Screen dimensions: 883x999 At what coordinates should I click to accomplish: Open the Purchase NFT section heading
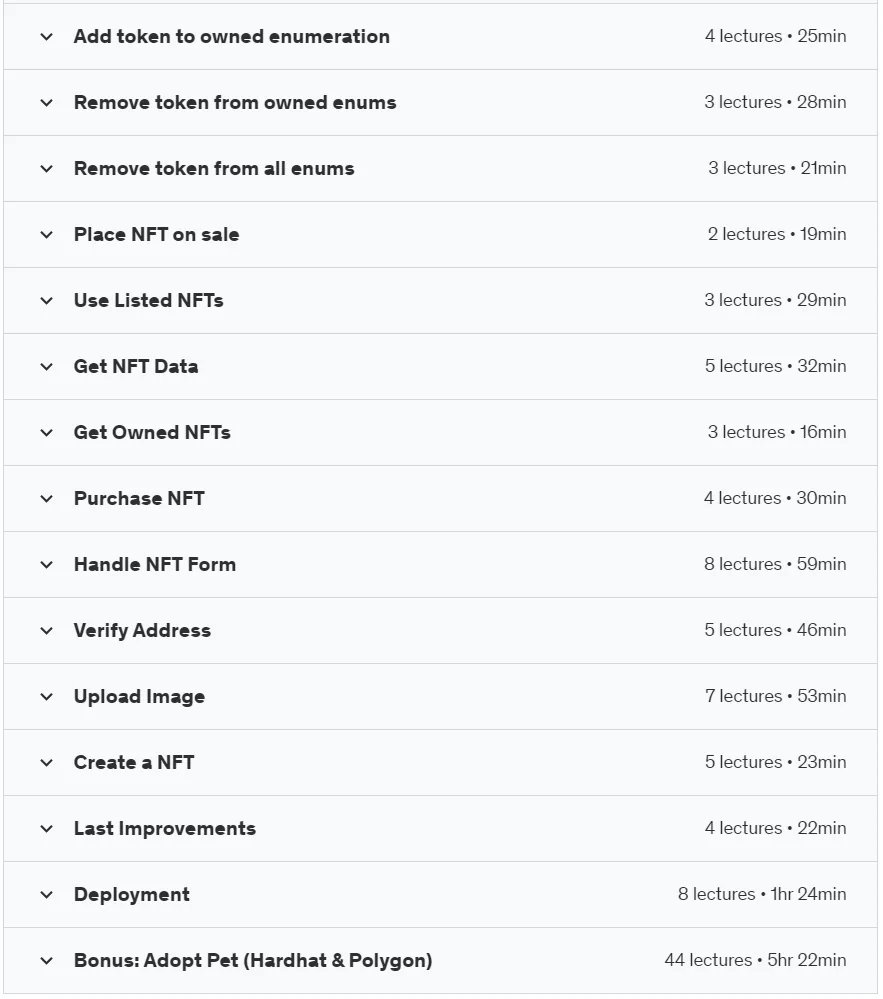[x=139, y=498]
